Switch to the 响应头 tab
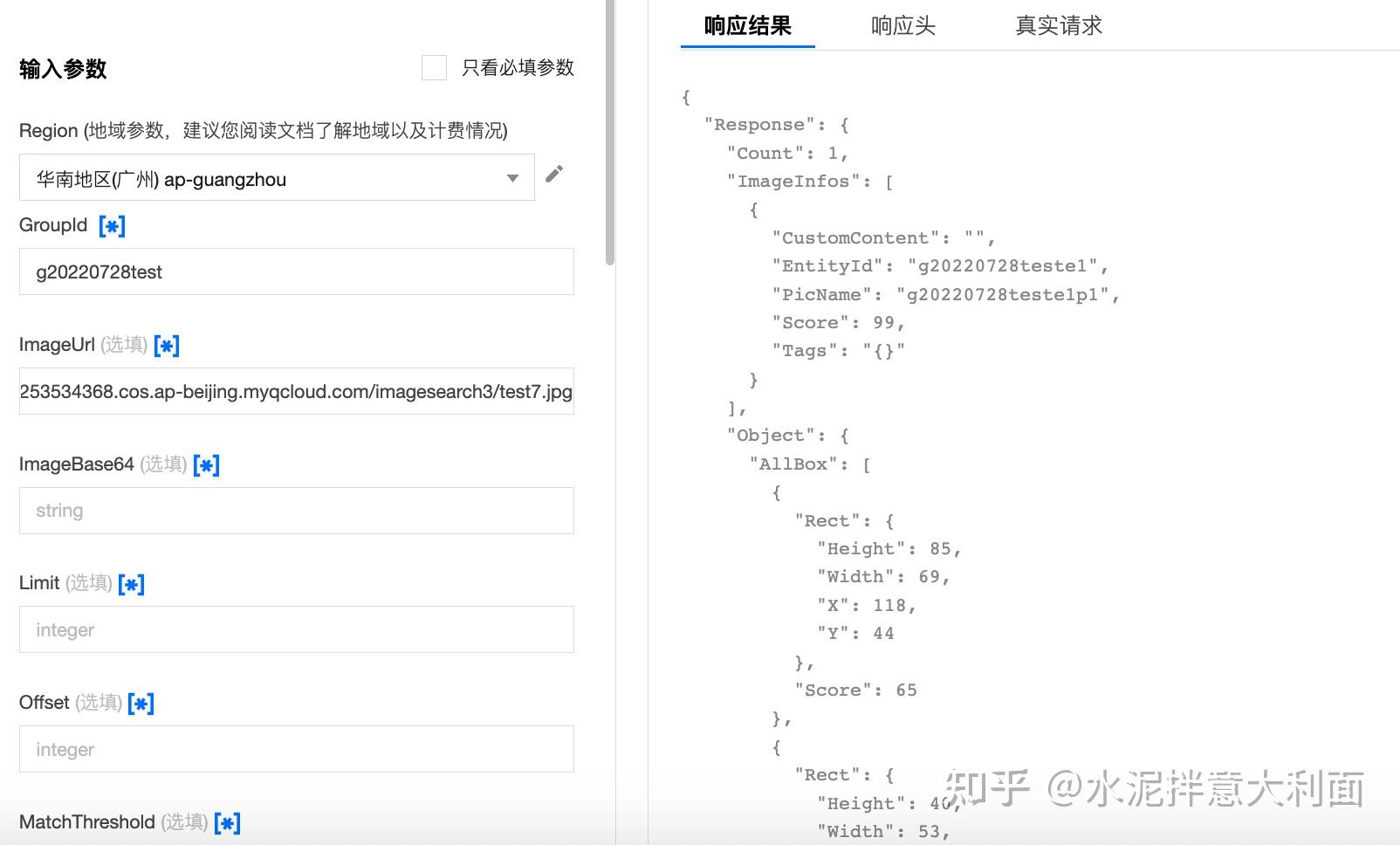1400x845 pixels. (x=903, y=25)
